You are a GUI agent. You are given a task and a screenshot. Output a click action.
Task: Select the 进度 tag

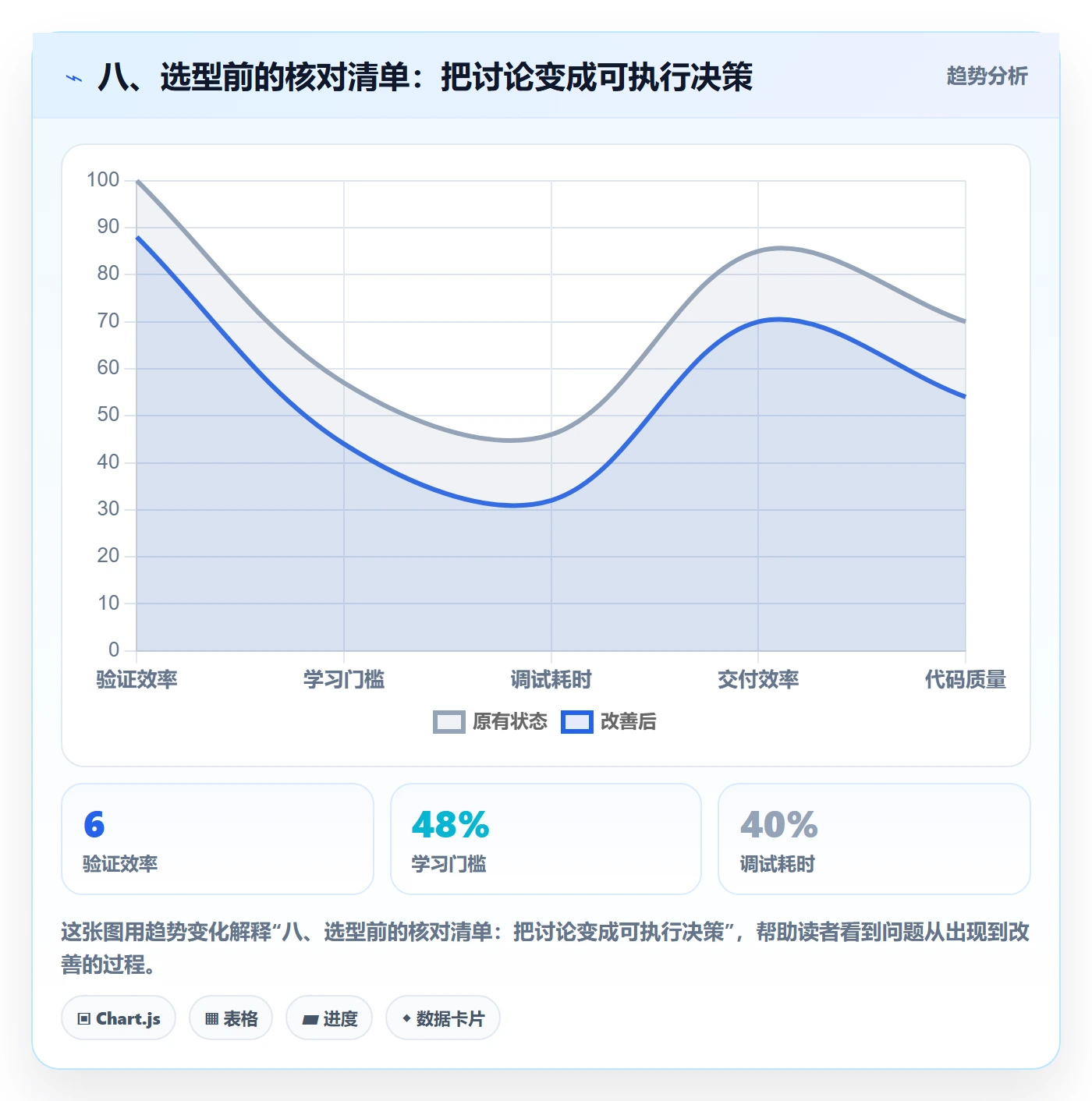[329, 1018]
